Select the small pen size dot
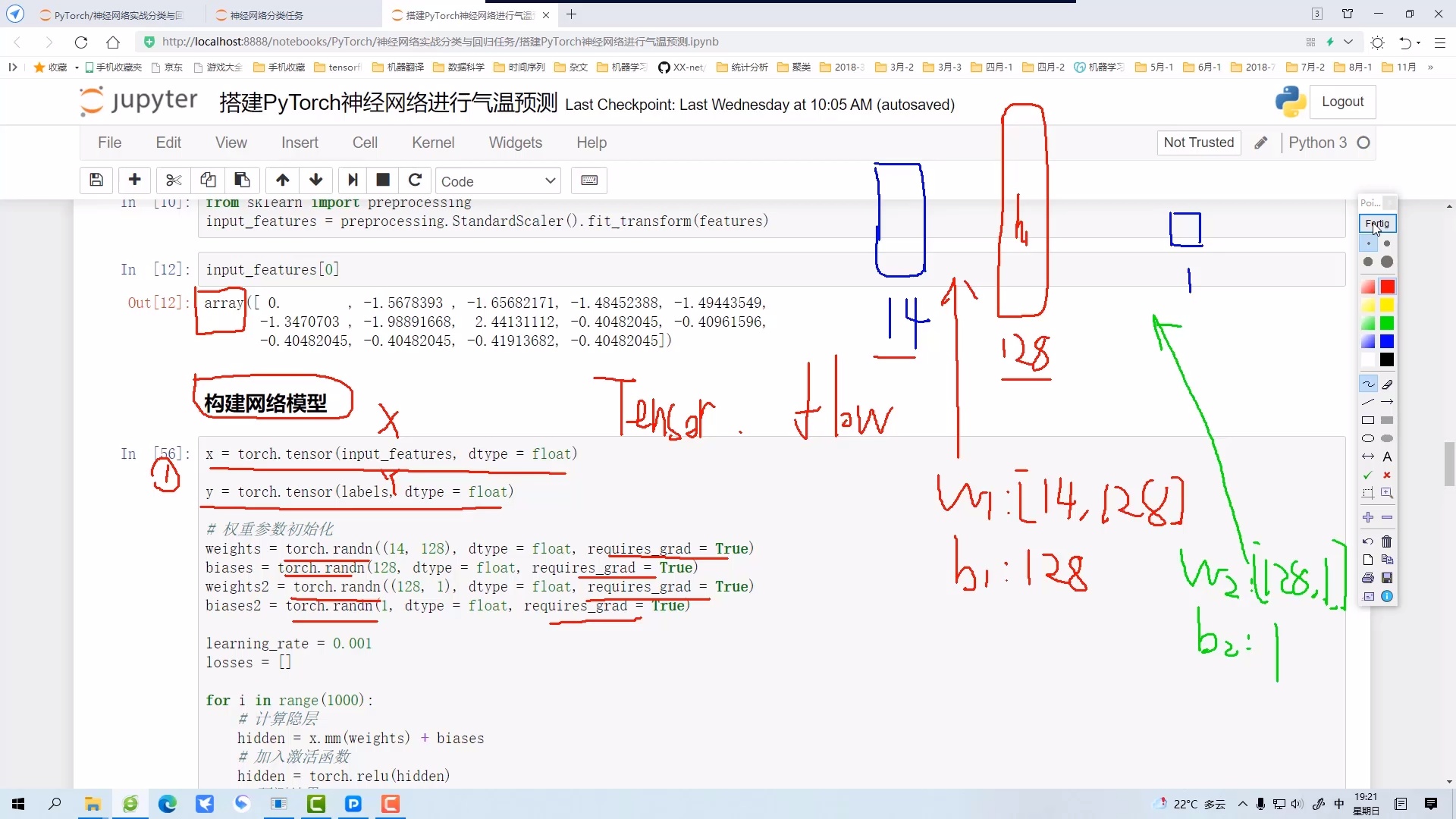Viewport: 1456px width, 819px height. tap(1368, 243)
